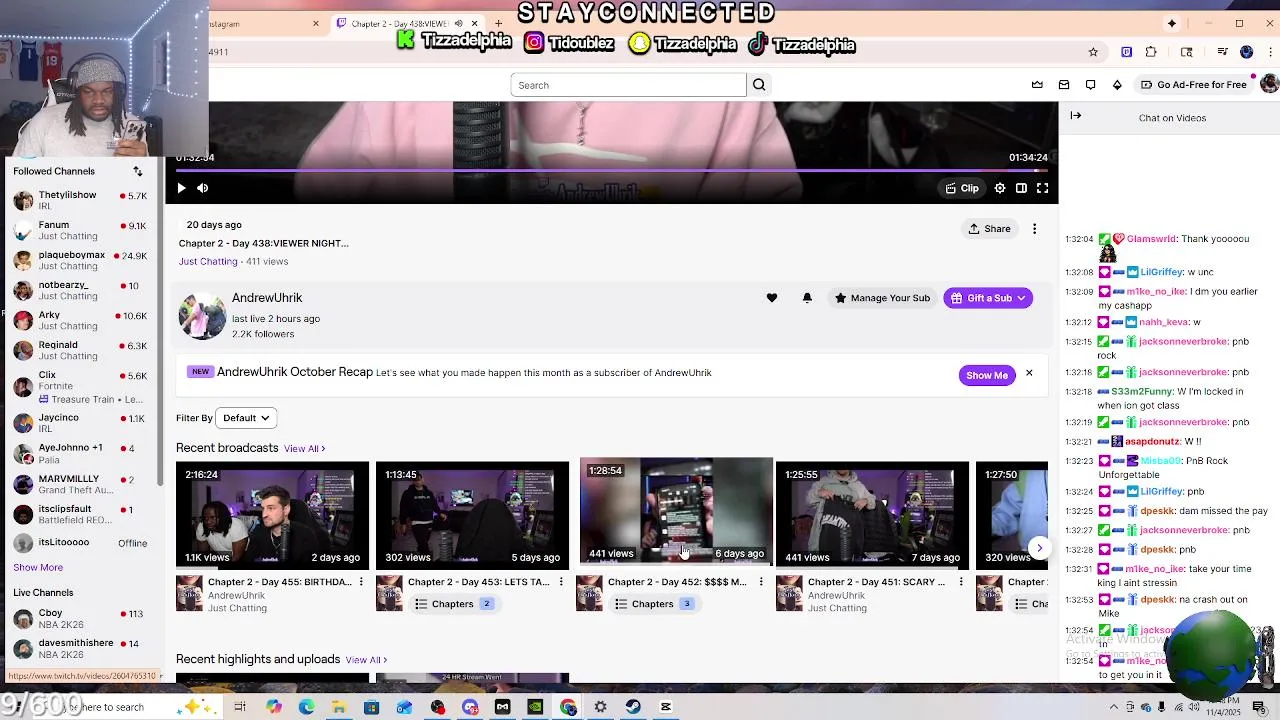
Task: Open the AndrewUhrik channel name
Action: 267,298
